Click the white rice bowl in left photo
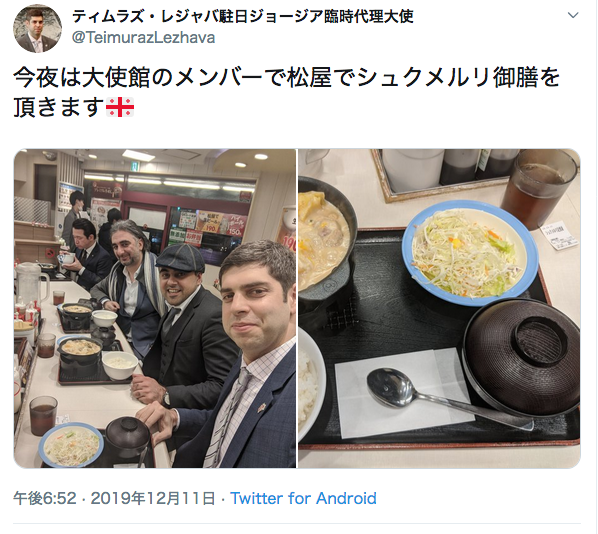This screenshot has height=534, width=598. (x=120, y=365)
